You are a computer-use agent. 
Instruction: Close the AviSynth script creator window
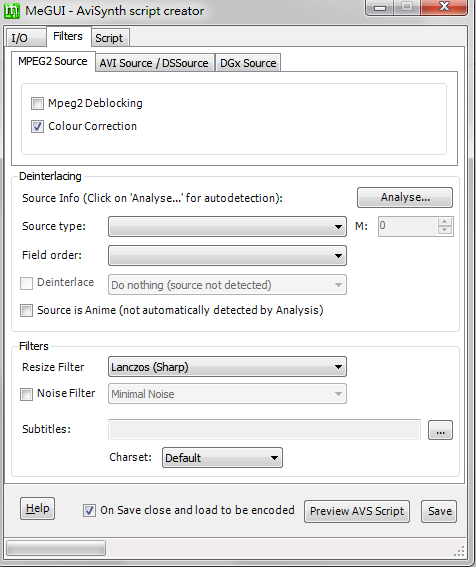click(444, 7)
